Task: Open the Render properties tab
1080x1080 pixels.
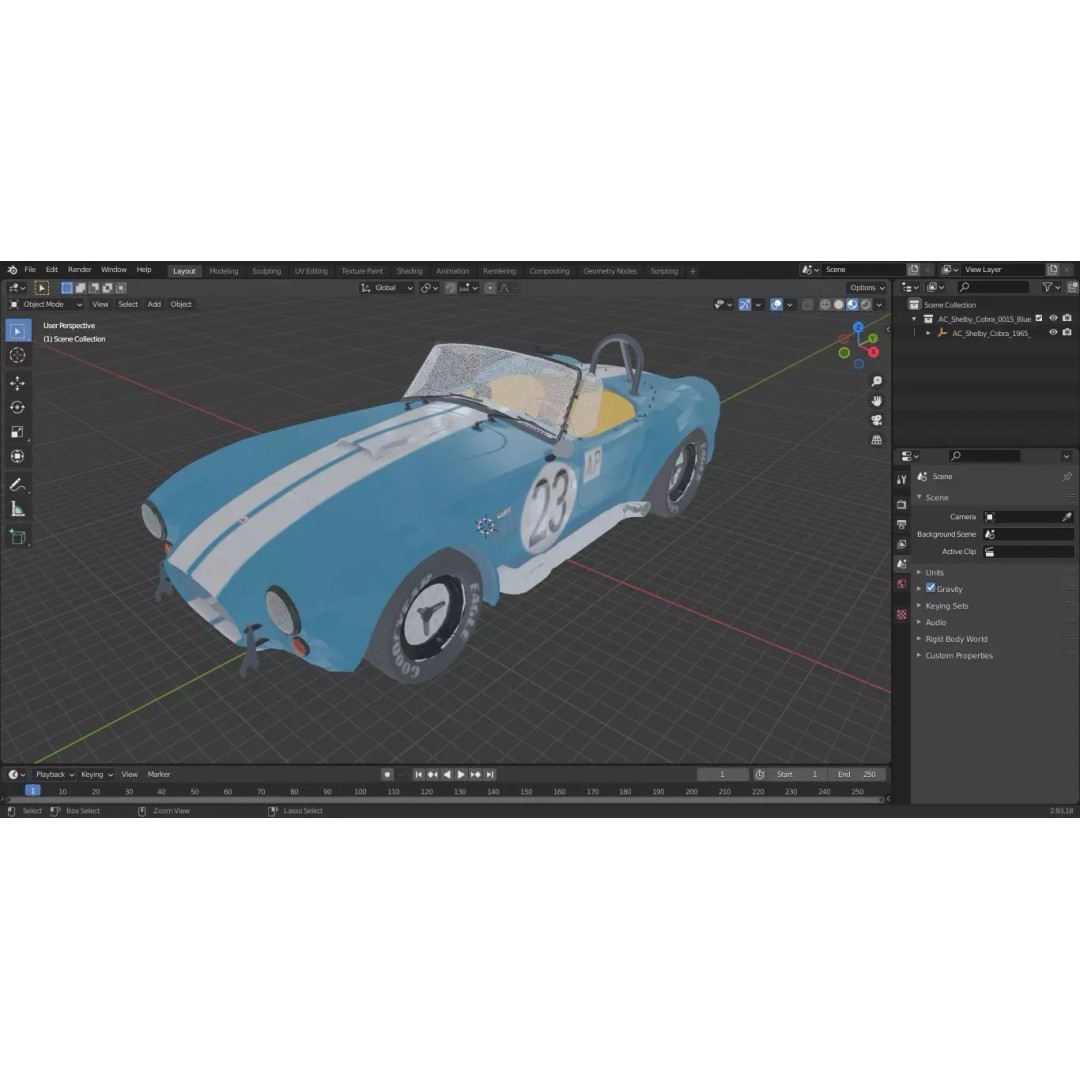Action: 902,504
